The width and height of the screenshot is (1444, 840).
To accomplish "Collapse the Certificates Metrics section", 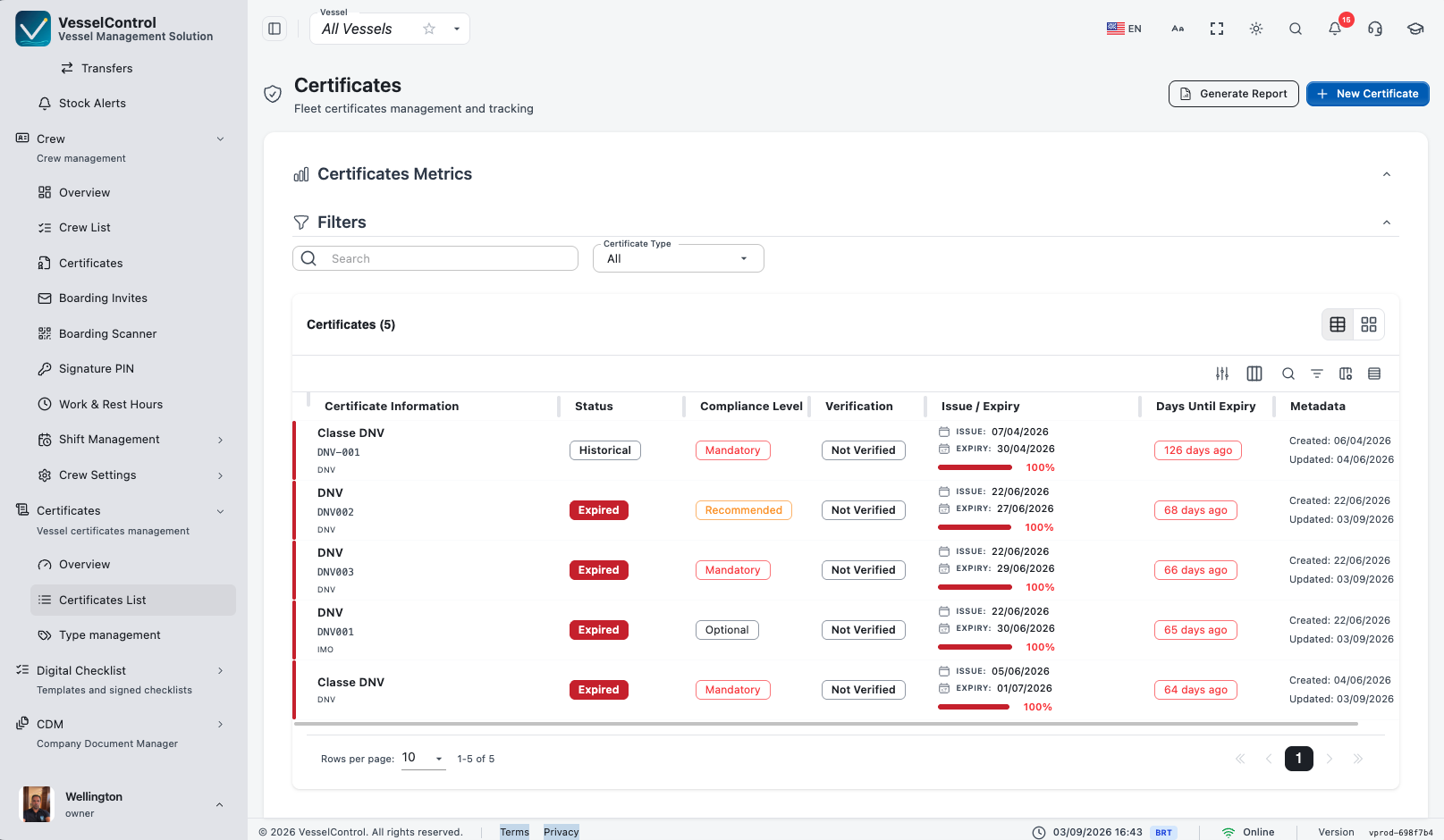I will (1387, 174).
